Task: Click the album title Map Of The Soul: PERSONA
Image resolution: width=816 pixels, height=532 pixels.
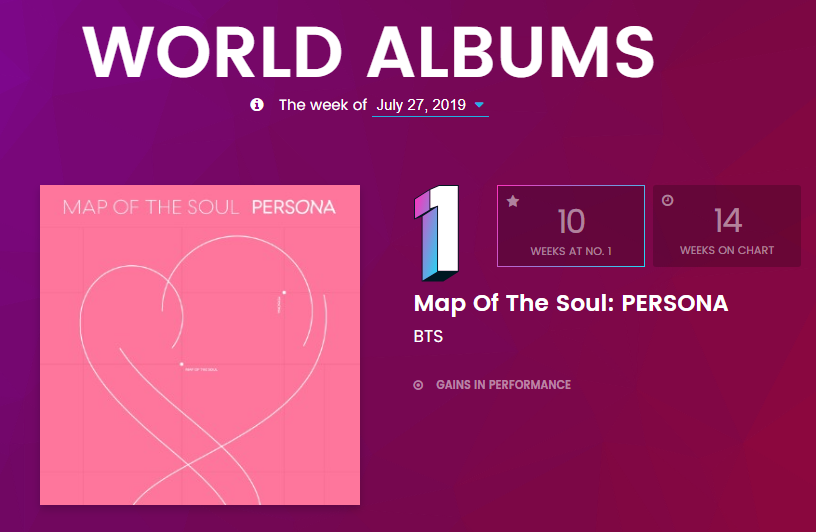Action: click(x=571, y=303)
